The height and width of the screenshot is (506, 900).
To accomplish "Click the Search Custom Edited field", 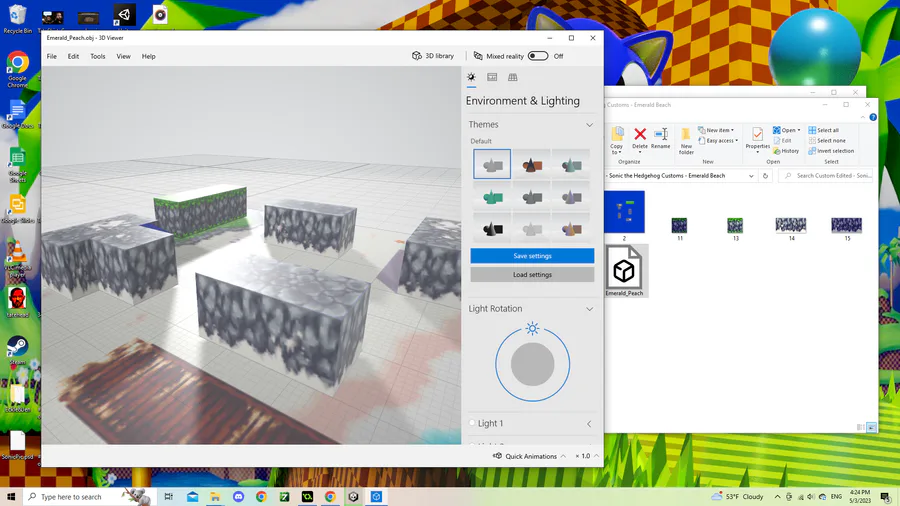I will coord(825,176).
